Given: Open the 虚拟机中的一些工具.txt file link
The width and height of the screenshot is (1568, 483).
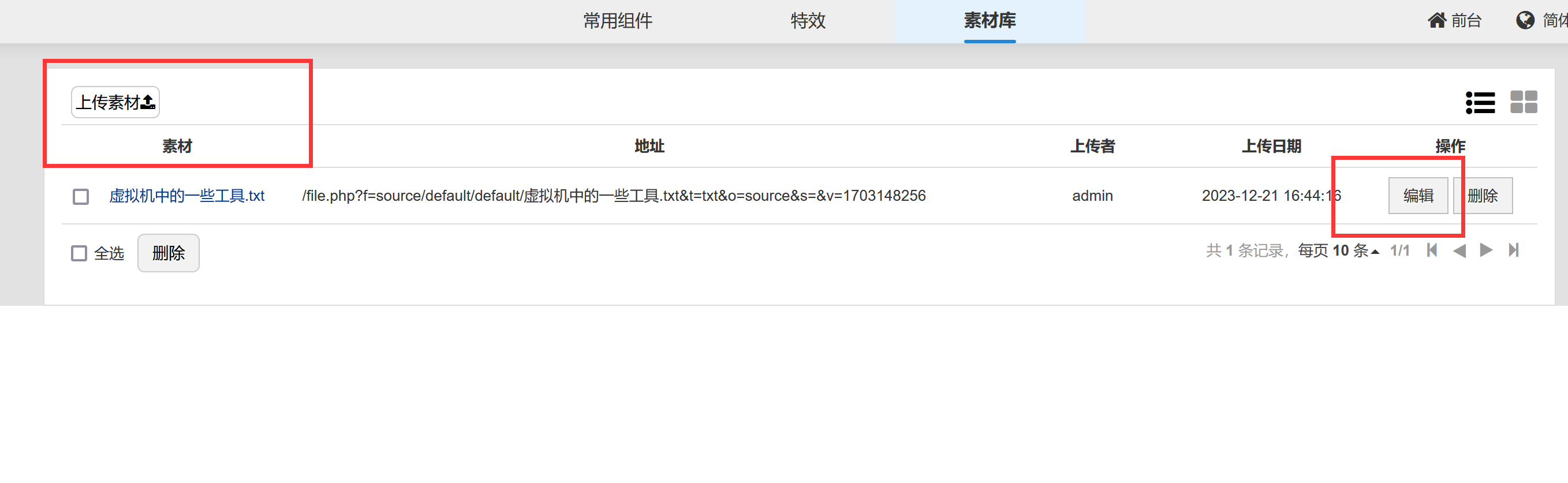Looking at the screenshot, I should click(187, 196).
